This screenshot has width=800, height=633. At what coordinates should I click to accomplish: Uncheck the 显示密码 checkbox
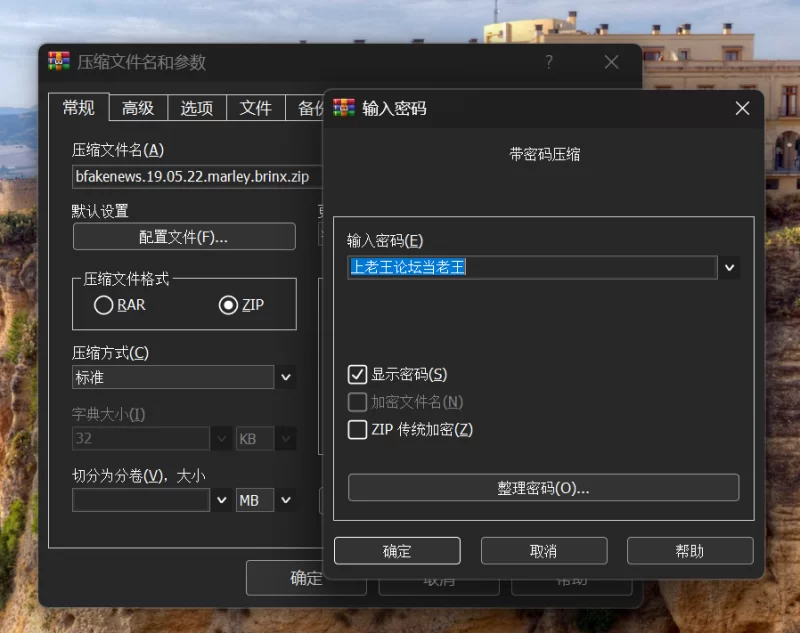[x=357, y=374]
